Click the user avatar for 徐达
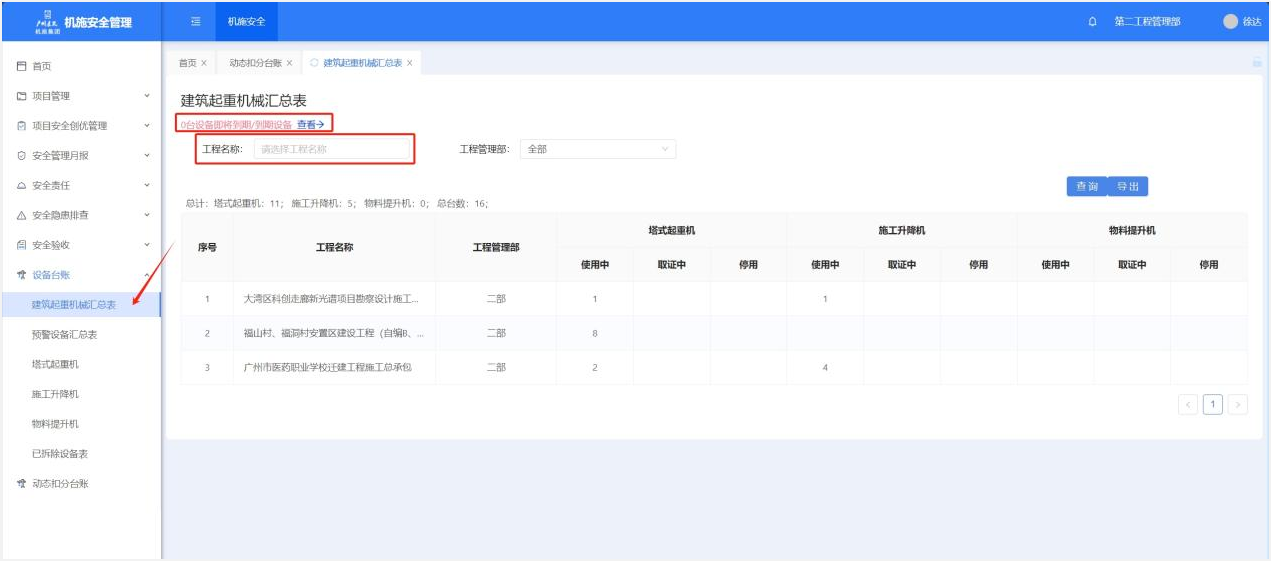 1230,21
